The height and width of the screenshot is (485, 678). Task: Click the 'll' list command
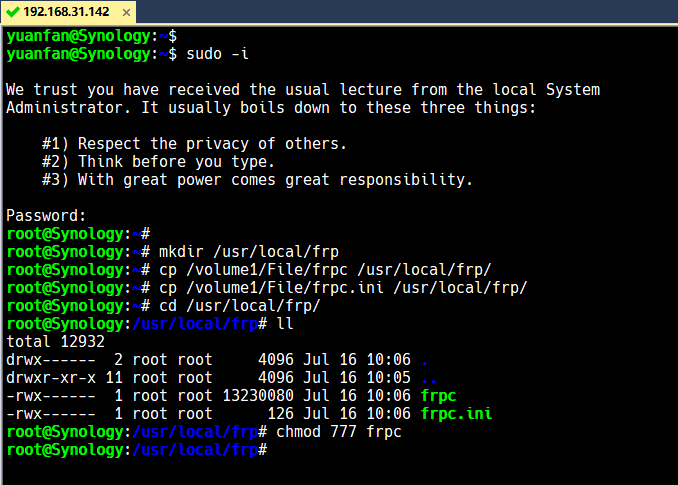(x=285, y=323)
